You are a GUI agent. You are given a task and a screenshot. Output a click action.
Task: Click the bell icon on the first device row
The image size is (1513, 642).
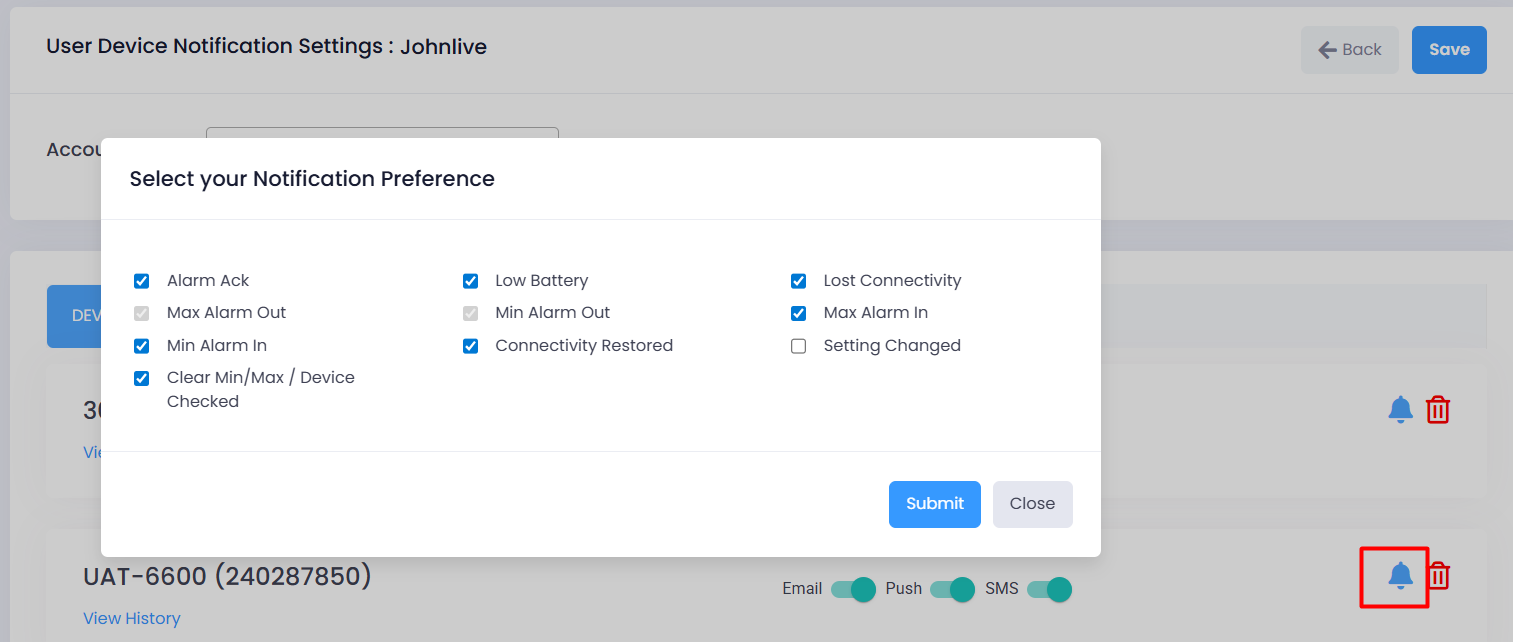pyautogui.click(x=1400, y=409)
